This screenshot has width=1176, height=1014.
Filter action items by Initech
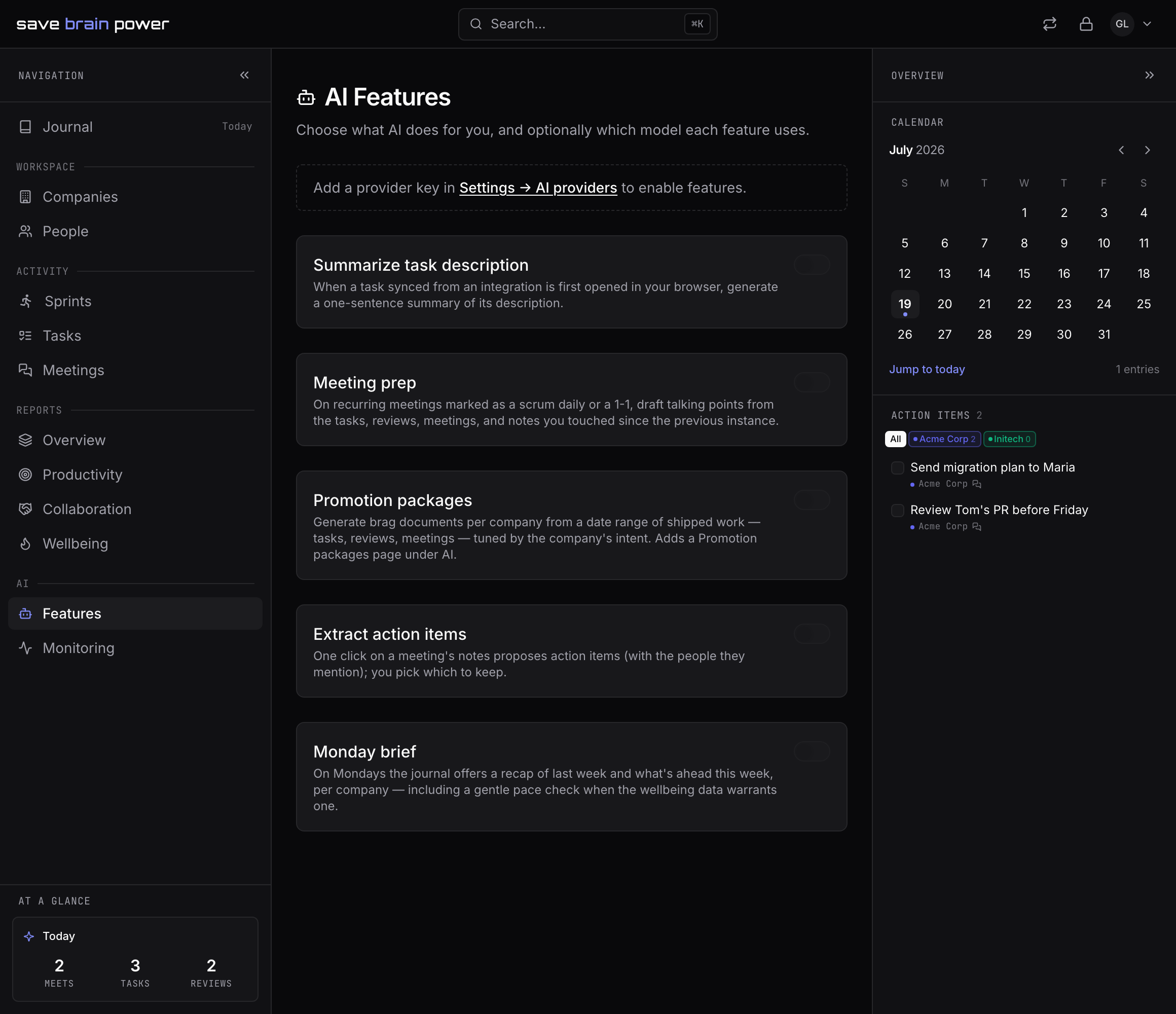(1009, 439)
